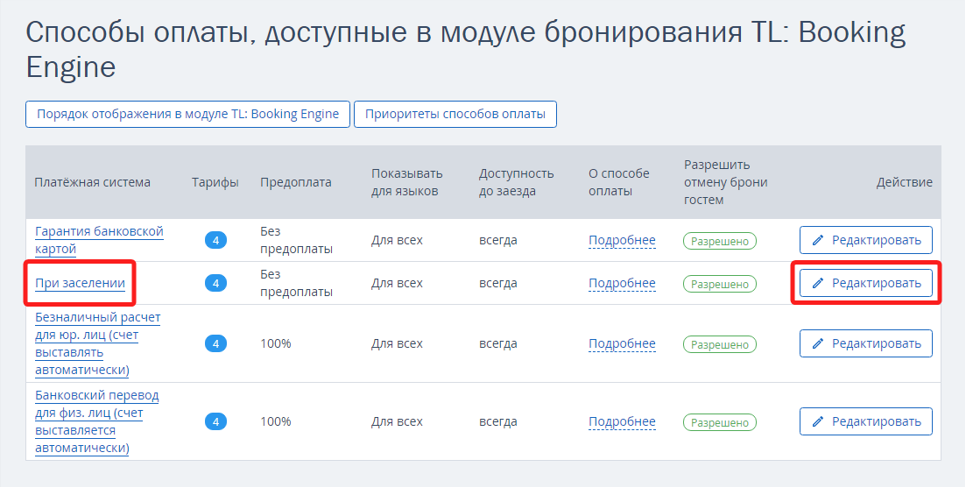Edit the Банковский перевод payment method
The height and width of the screenshot is (487, 965).
(866, 422)
